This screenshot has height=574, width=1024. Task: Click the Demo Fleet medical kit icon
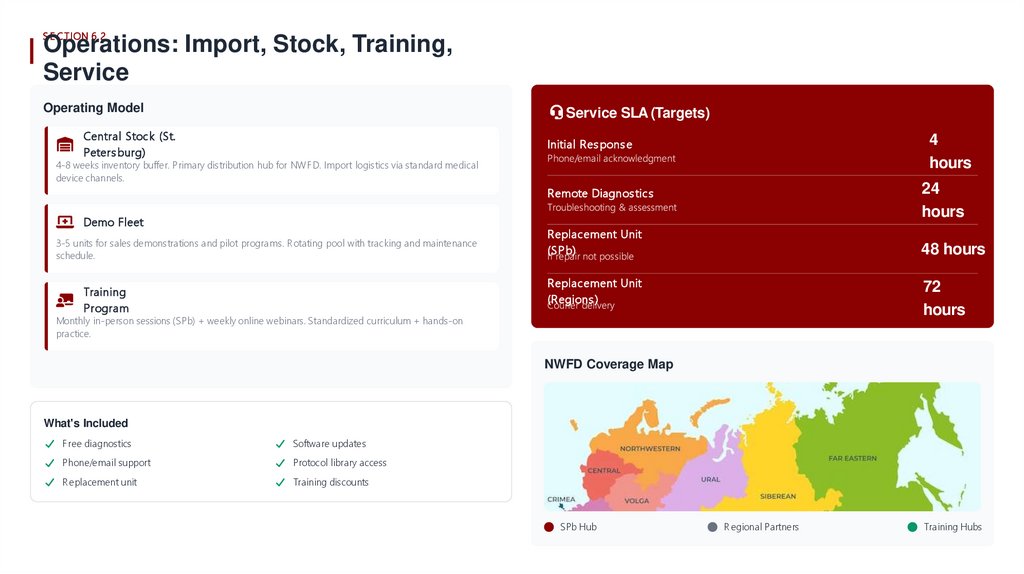(x=65, y=222)
